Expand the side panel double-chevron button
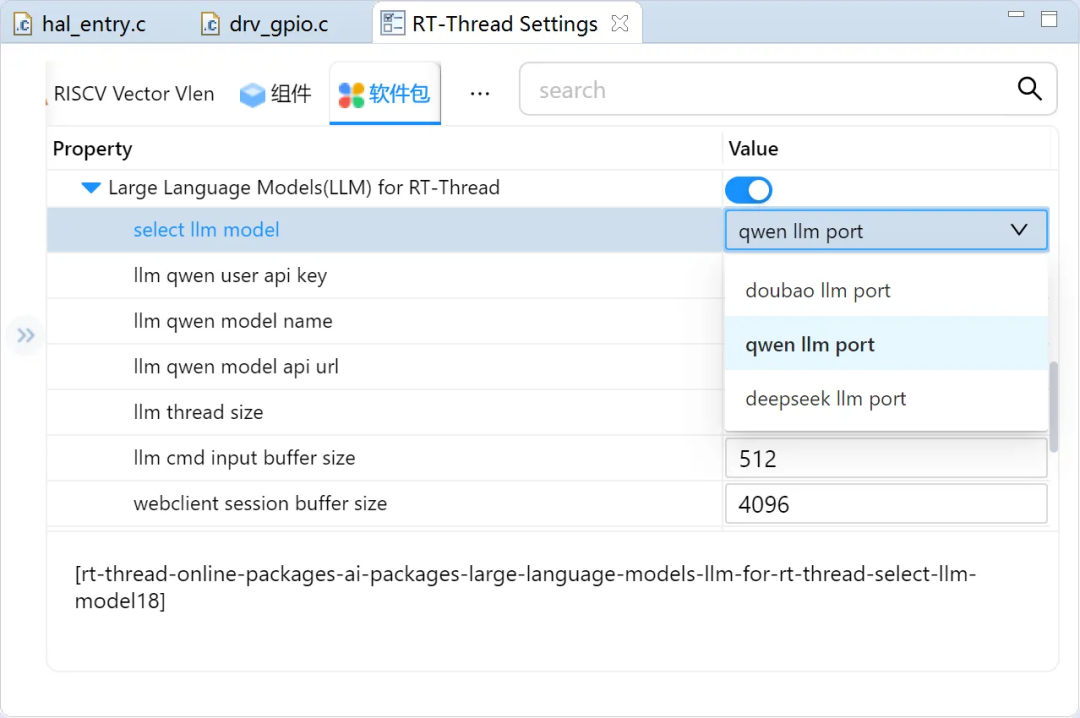This screenshot has width=1080, height=718. (25, 336)
